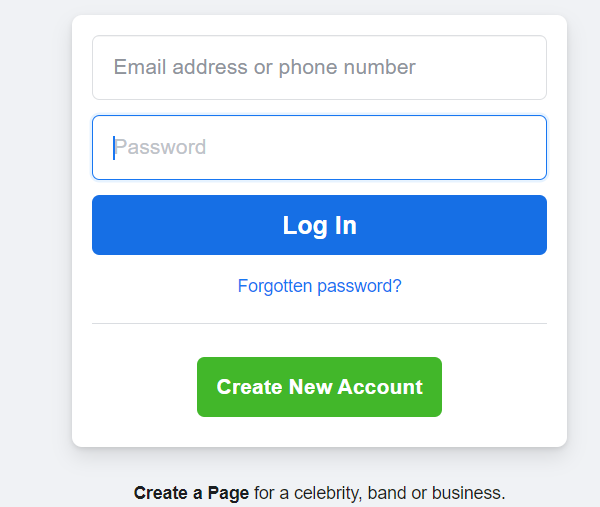The height and width of the screenshot is (507, 600).
Task: Start password recovery via Forgotten password?
Action: tap(319, 286)
